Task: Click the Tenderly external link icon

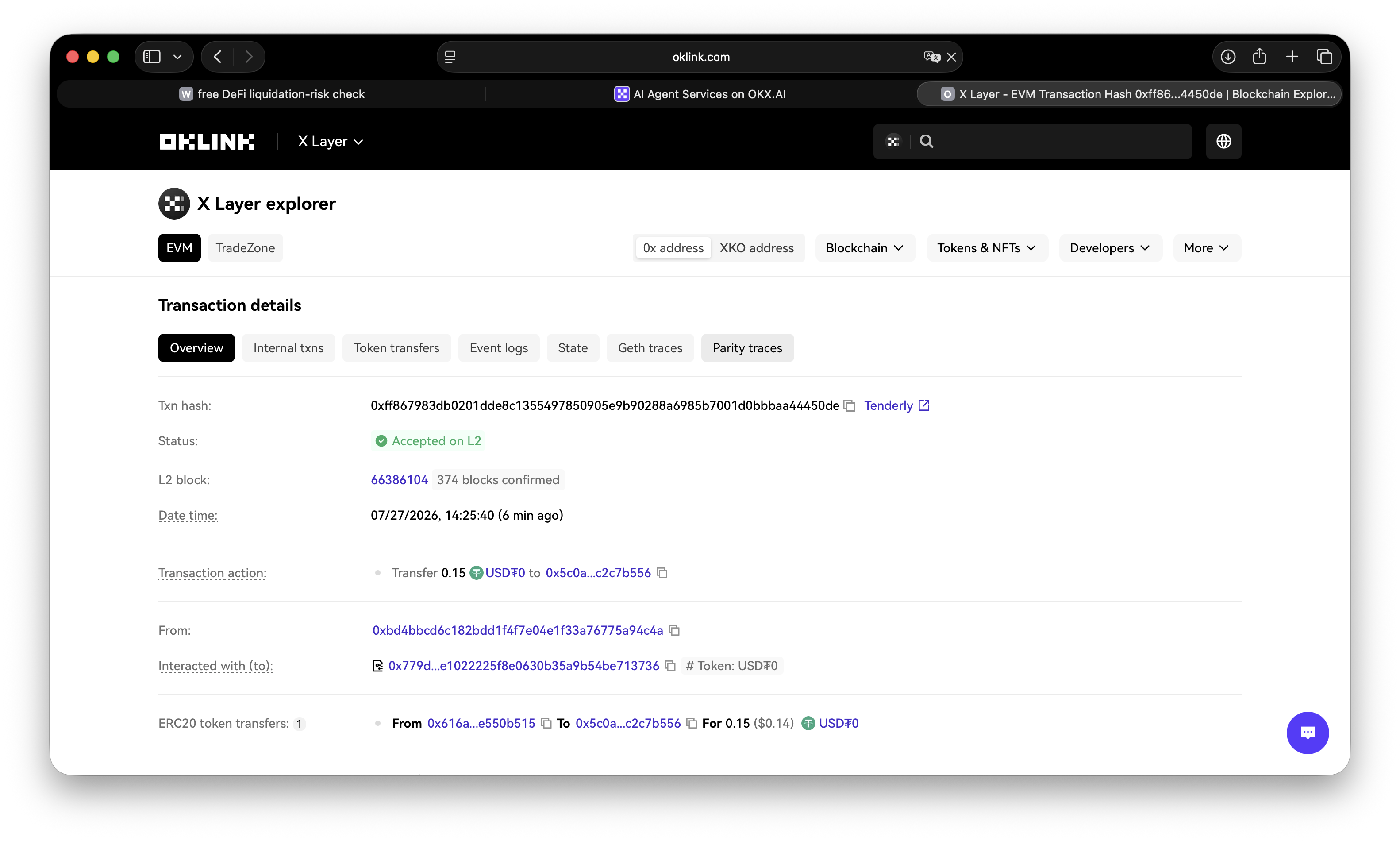Action: click(924, 406)
